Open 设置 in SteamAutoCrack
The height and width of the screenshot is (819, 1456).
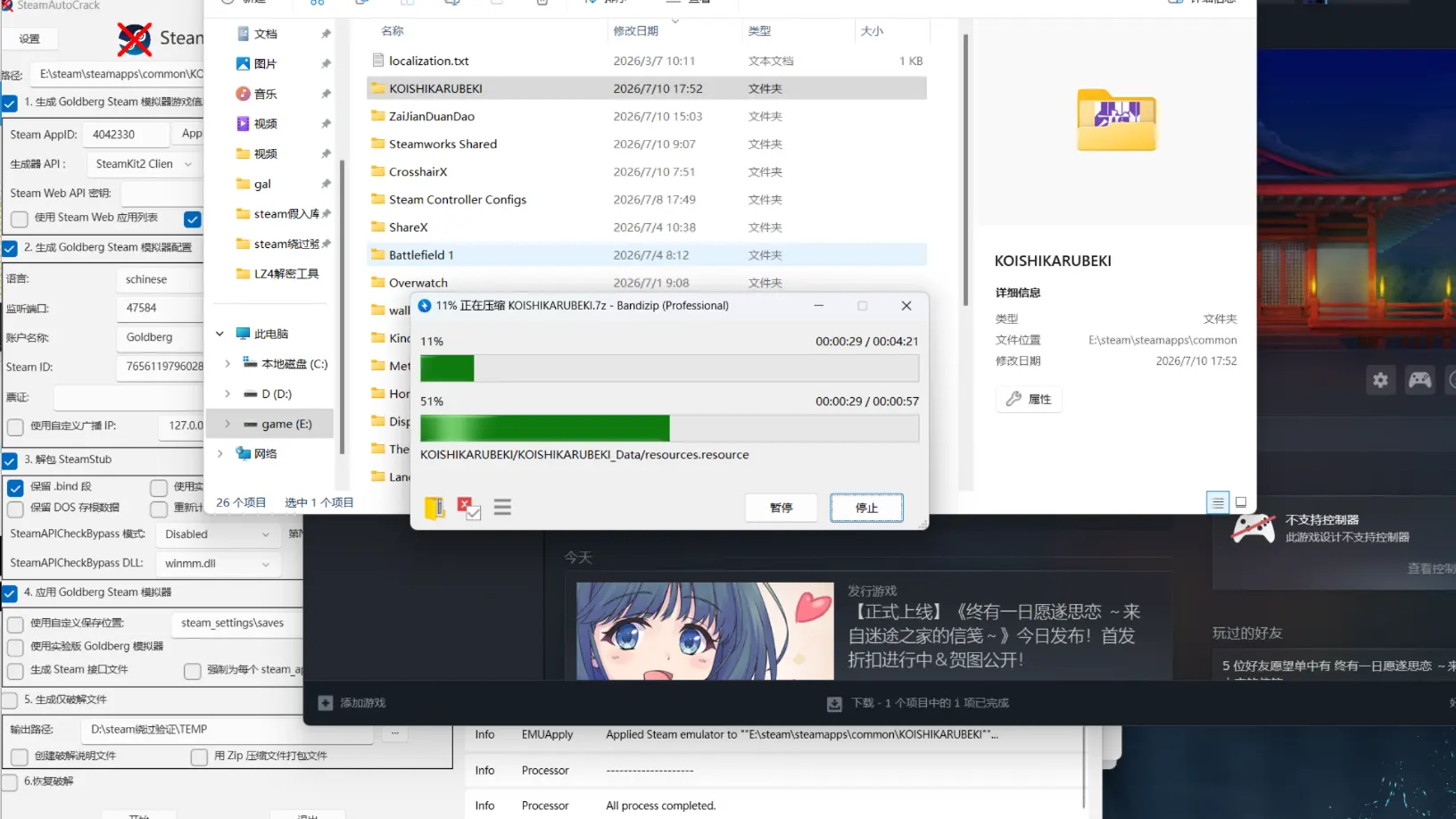29,38
